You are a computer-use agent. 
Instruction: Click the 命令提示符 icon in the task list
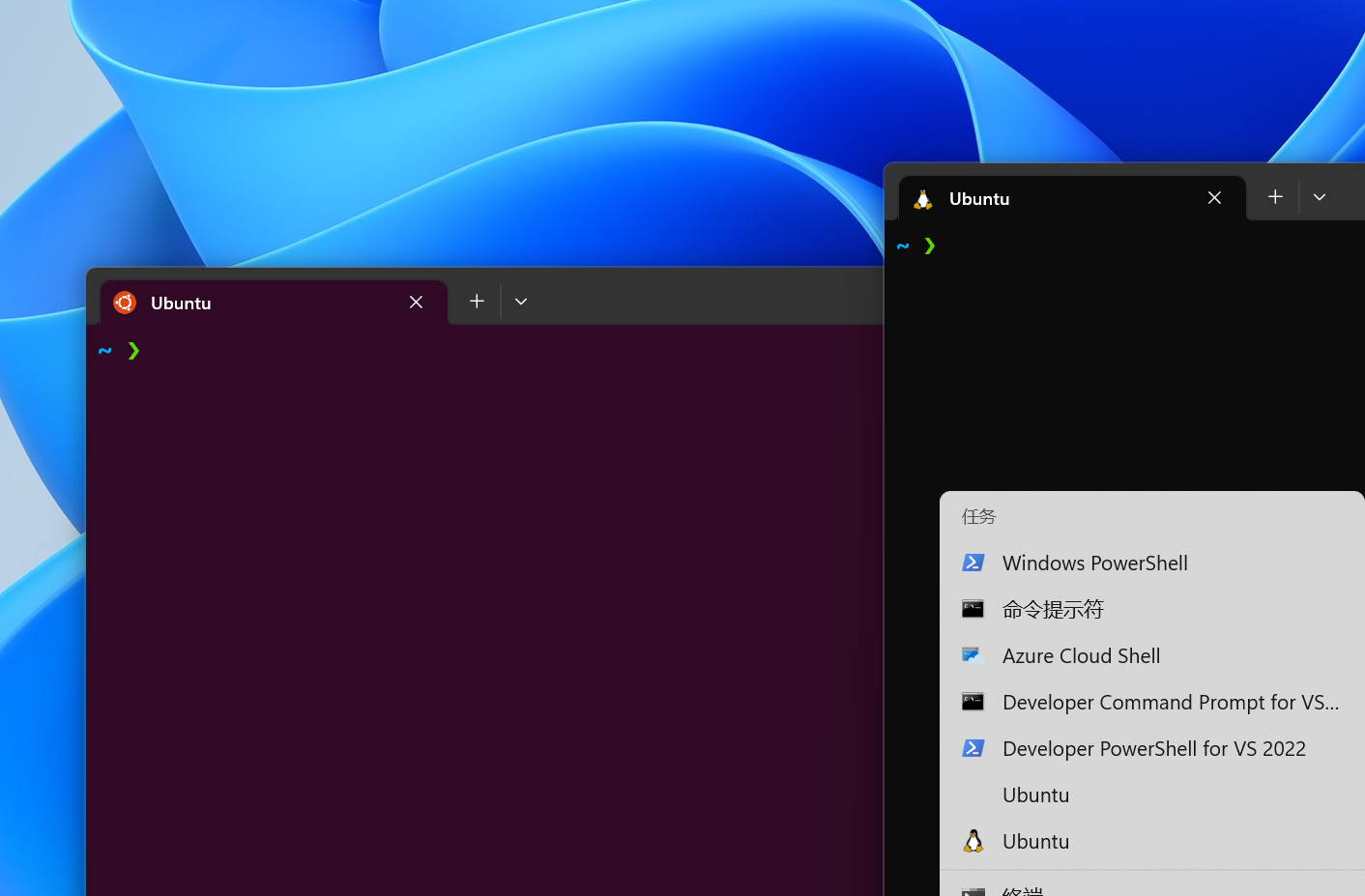click(973, 609)
